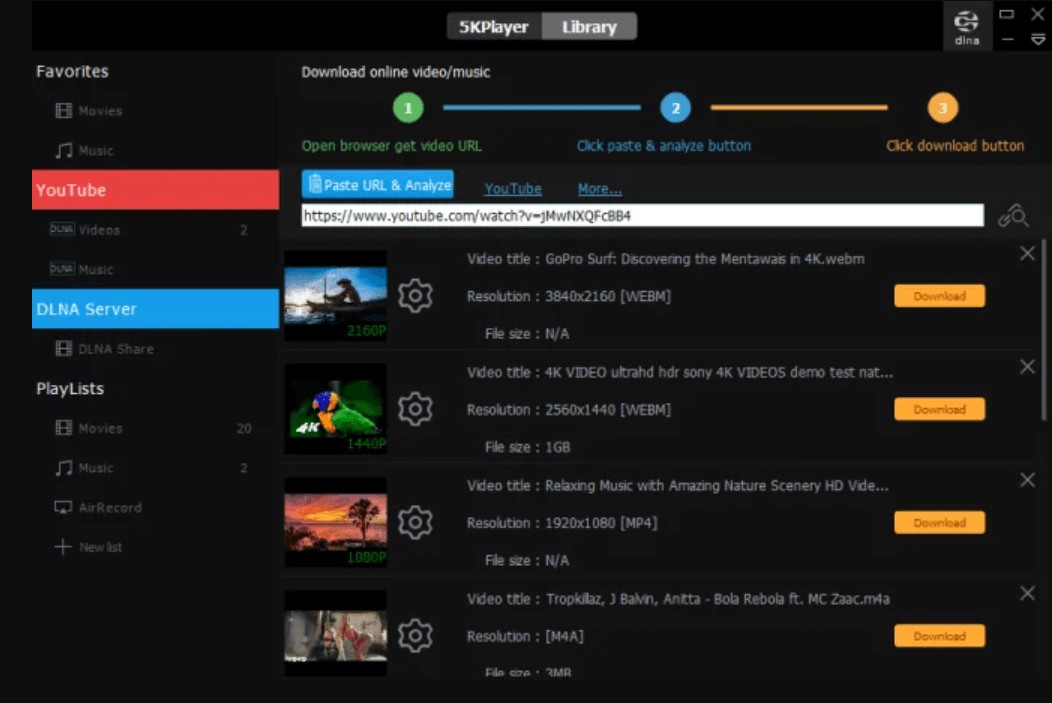Open settings gear for Relaxing Music video
The width and height of the screenshot is (1052, 703).
415,522
